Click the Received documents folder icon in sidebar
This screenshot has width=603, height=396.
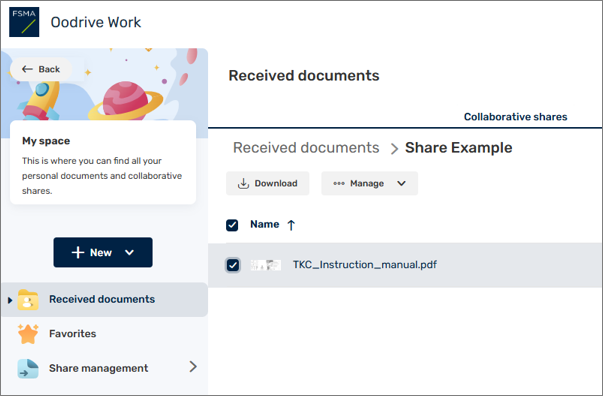(28, 299)
